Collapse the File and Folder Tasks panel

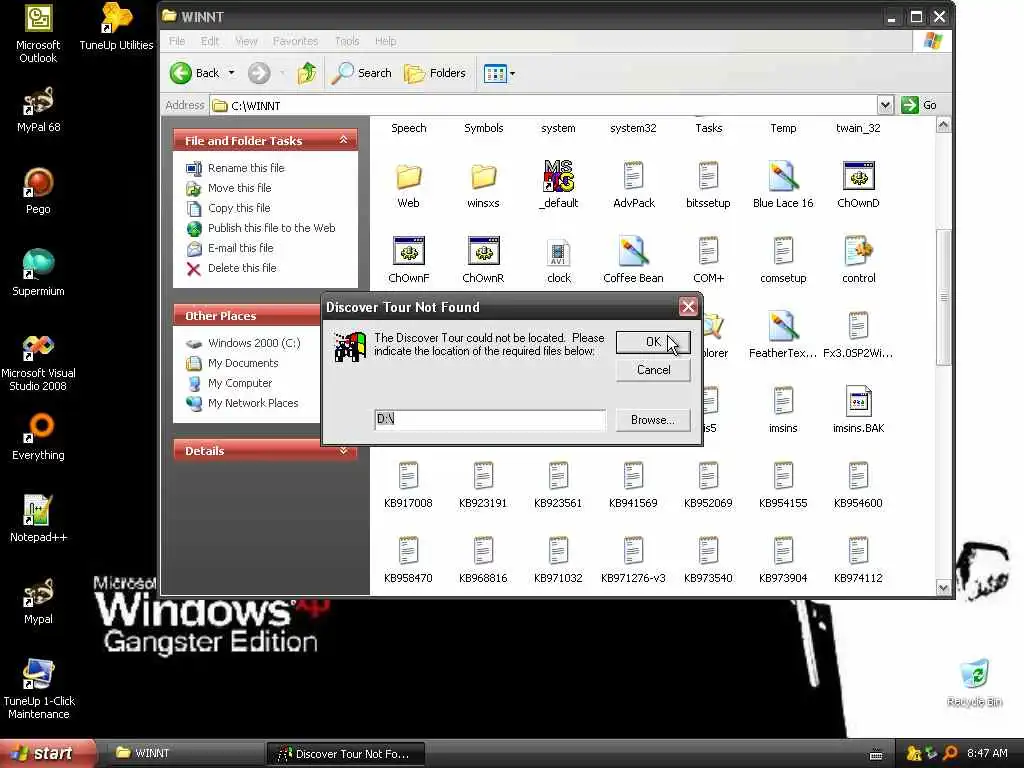(344, 140)
